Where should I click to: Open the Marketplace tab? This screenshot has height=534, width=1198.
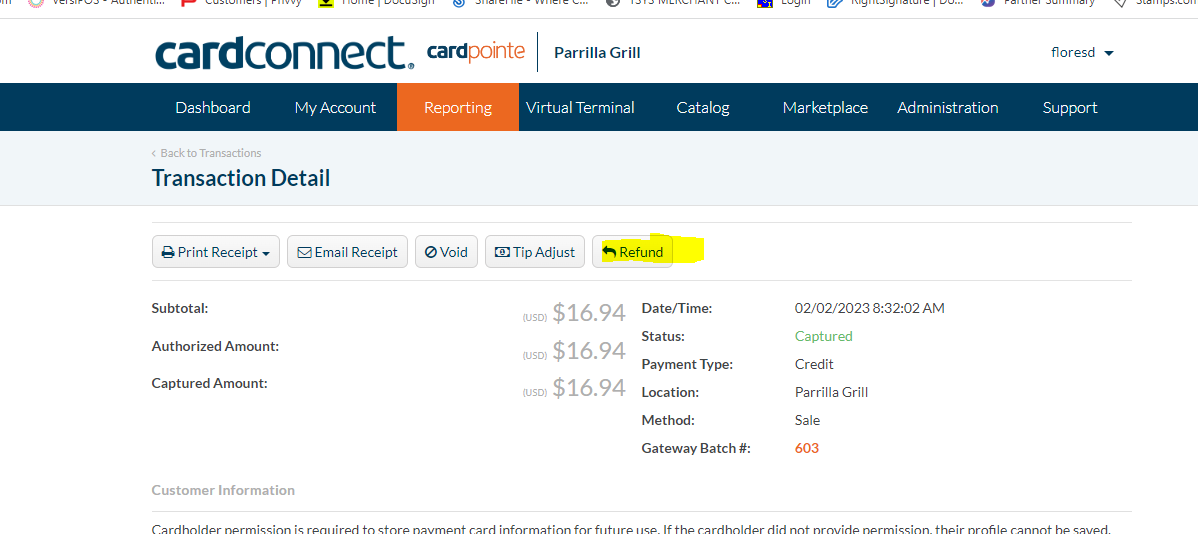coord(825,108)
